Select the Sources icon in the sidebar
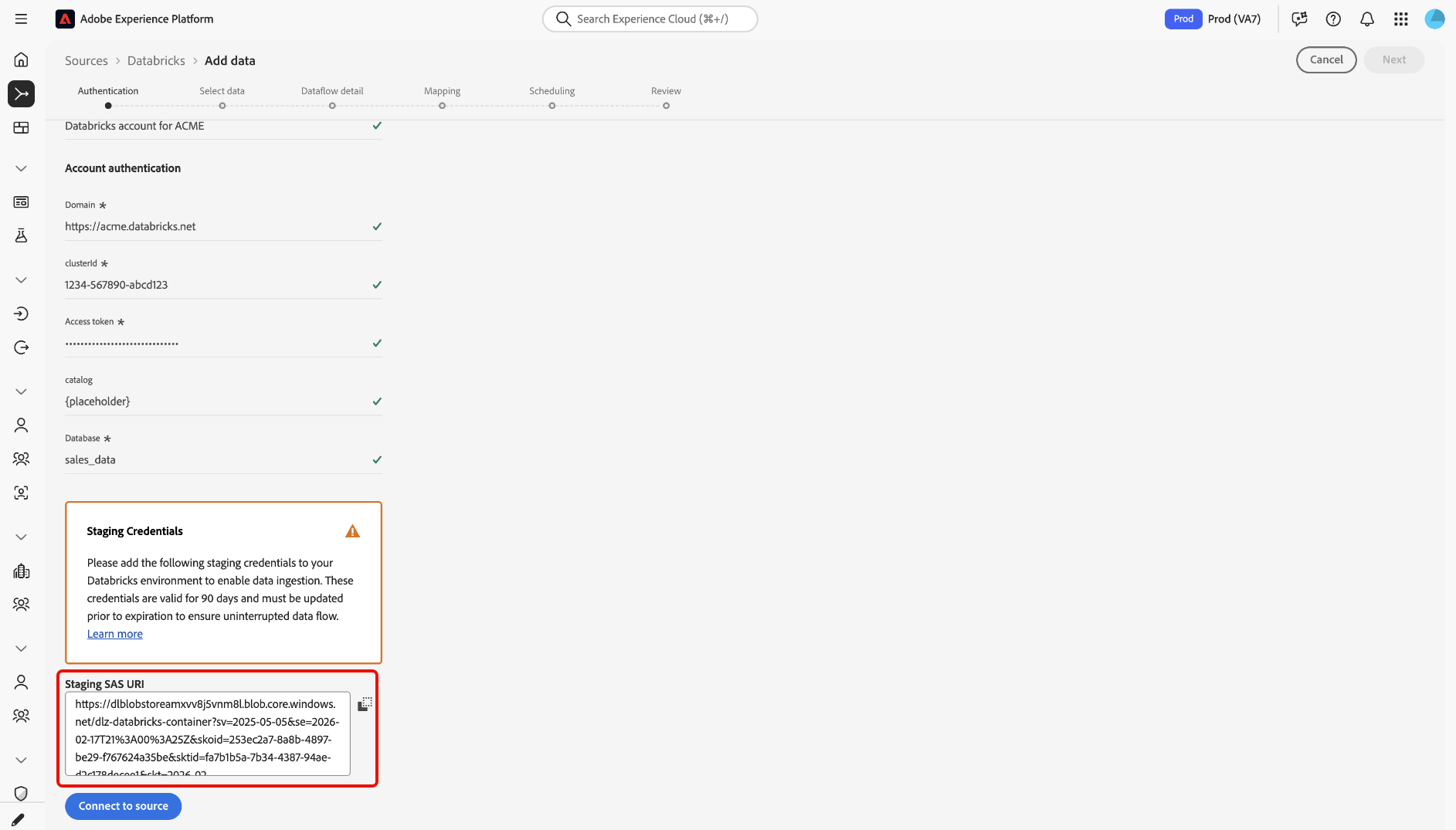Image resolution: width=1456 pixels, height=830 pixels. (21, 93)
